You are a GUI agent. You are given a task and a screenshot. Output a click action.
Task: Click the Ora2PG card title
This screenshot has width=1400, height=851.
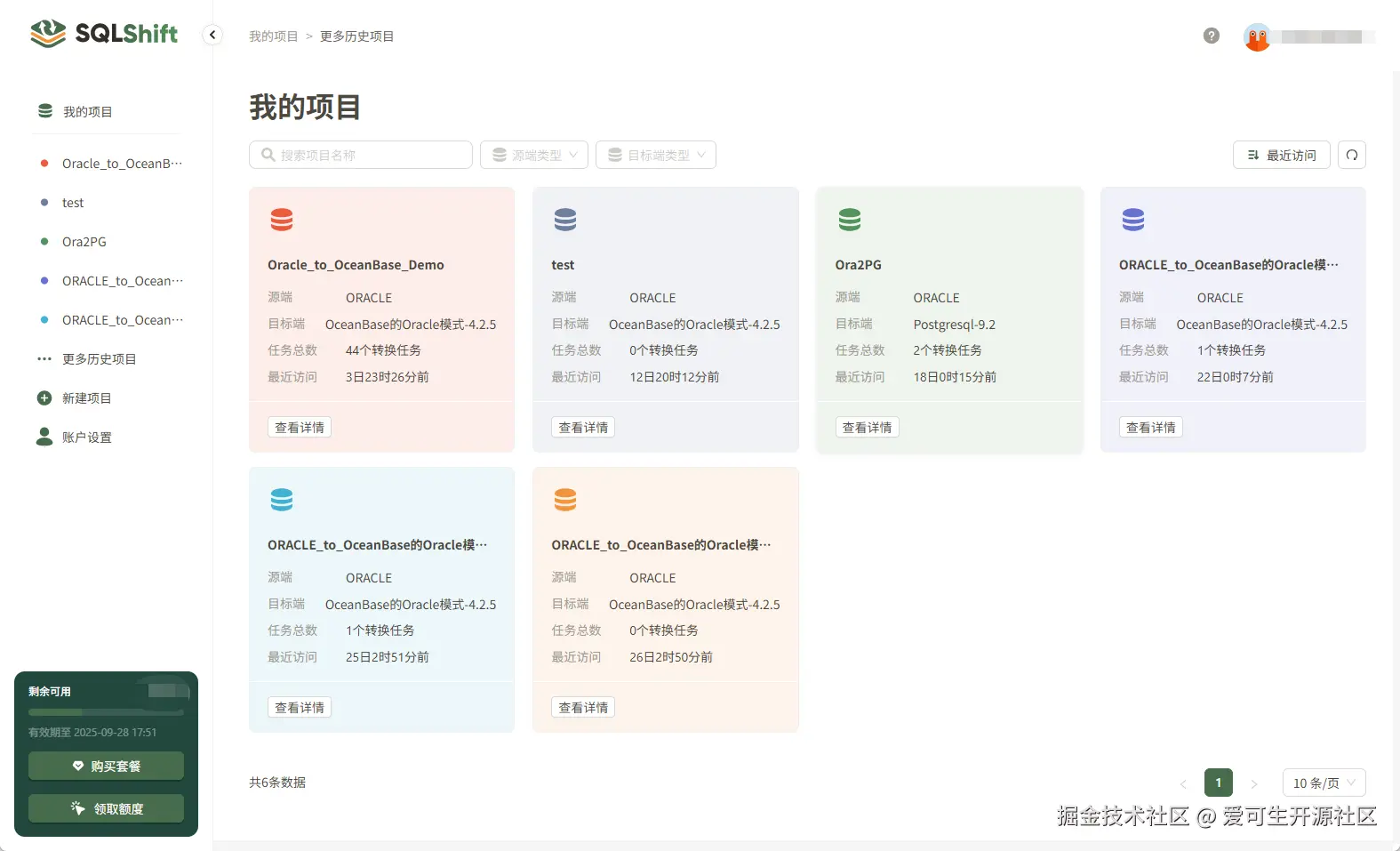pos(859,265)
